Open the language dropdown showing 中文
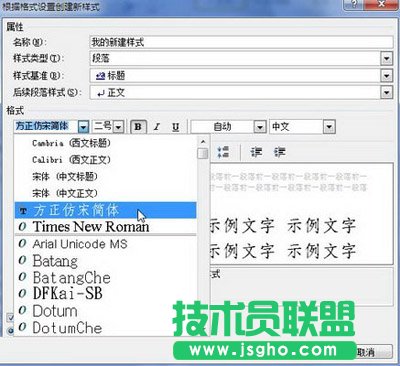 [329, 127]
